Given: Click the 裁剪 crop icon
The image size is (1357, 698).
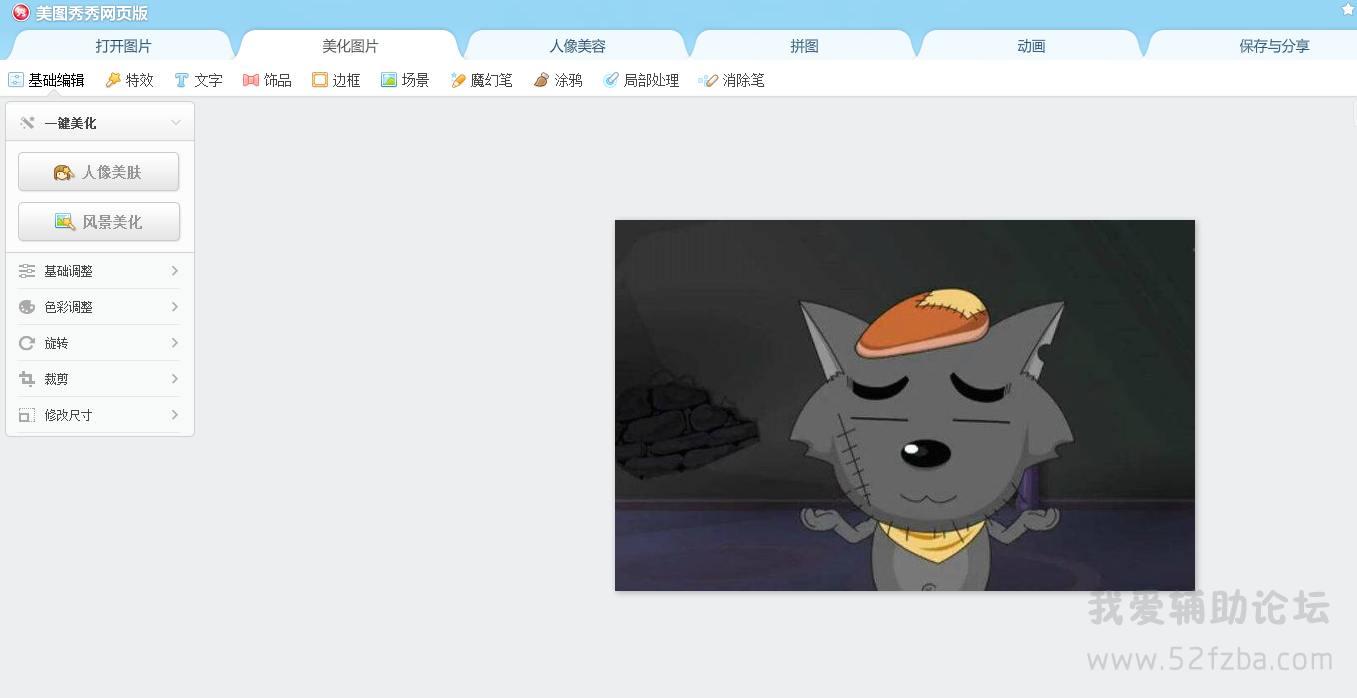Looking at the screenshot, I should [27, 379].
